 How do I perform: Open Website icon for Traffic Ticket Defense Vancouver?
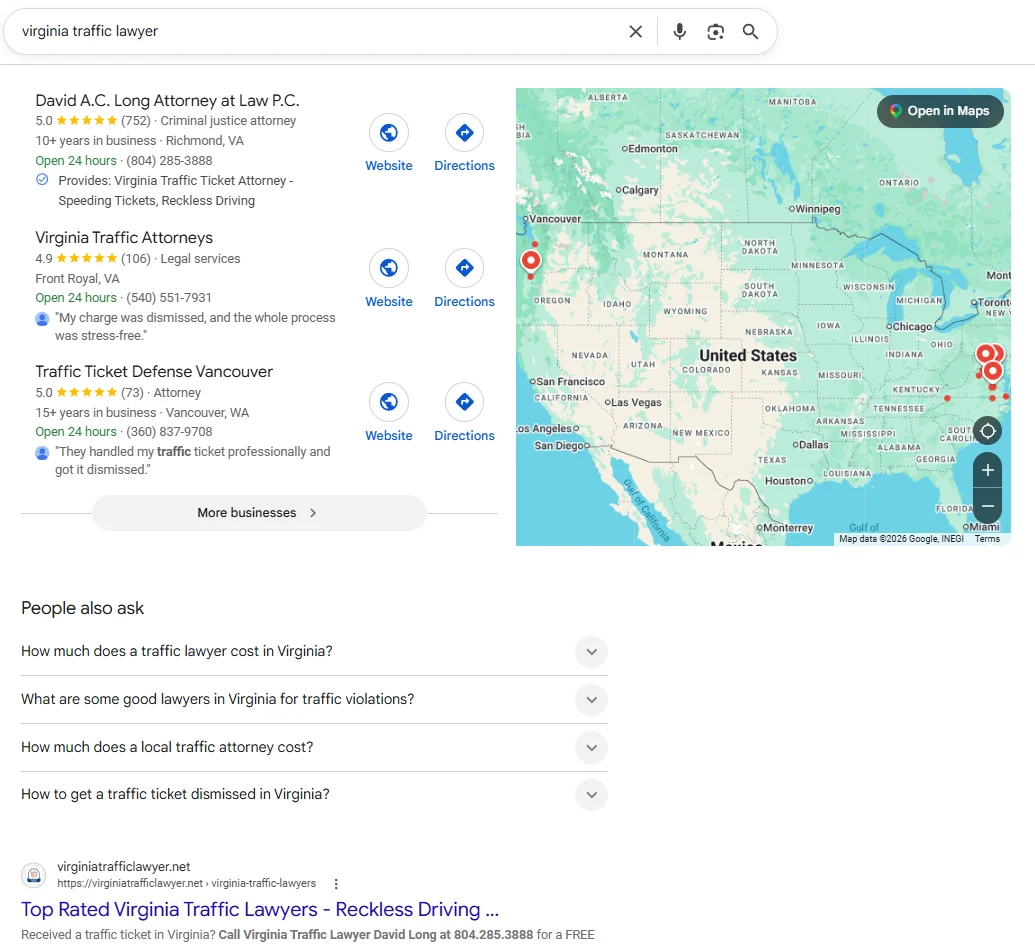pyautogui.click(x=389, y=402)
